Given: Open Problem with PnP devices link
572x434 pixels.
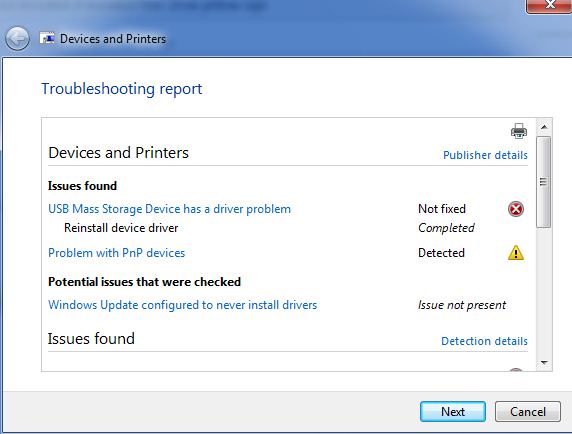Looking at the screenshot, I should [117, 253].
